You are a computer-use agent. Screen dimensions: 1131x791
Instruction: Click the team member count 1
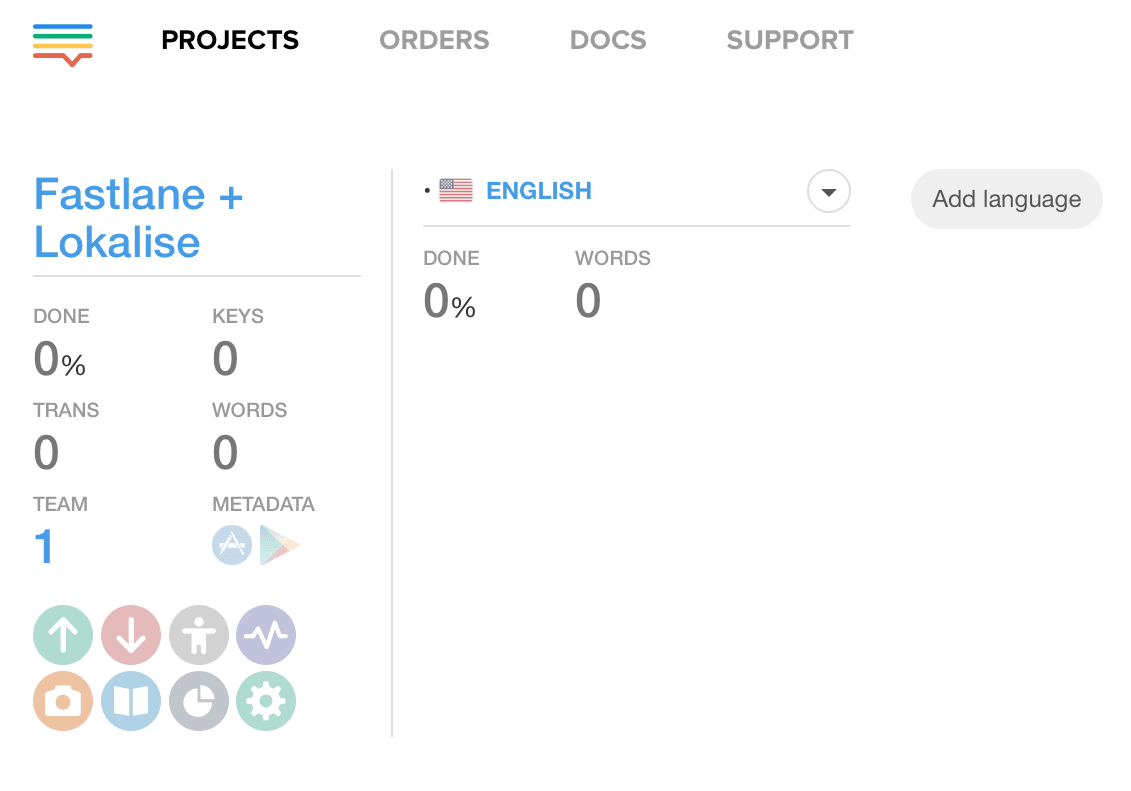44,547
